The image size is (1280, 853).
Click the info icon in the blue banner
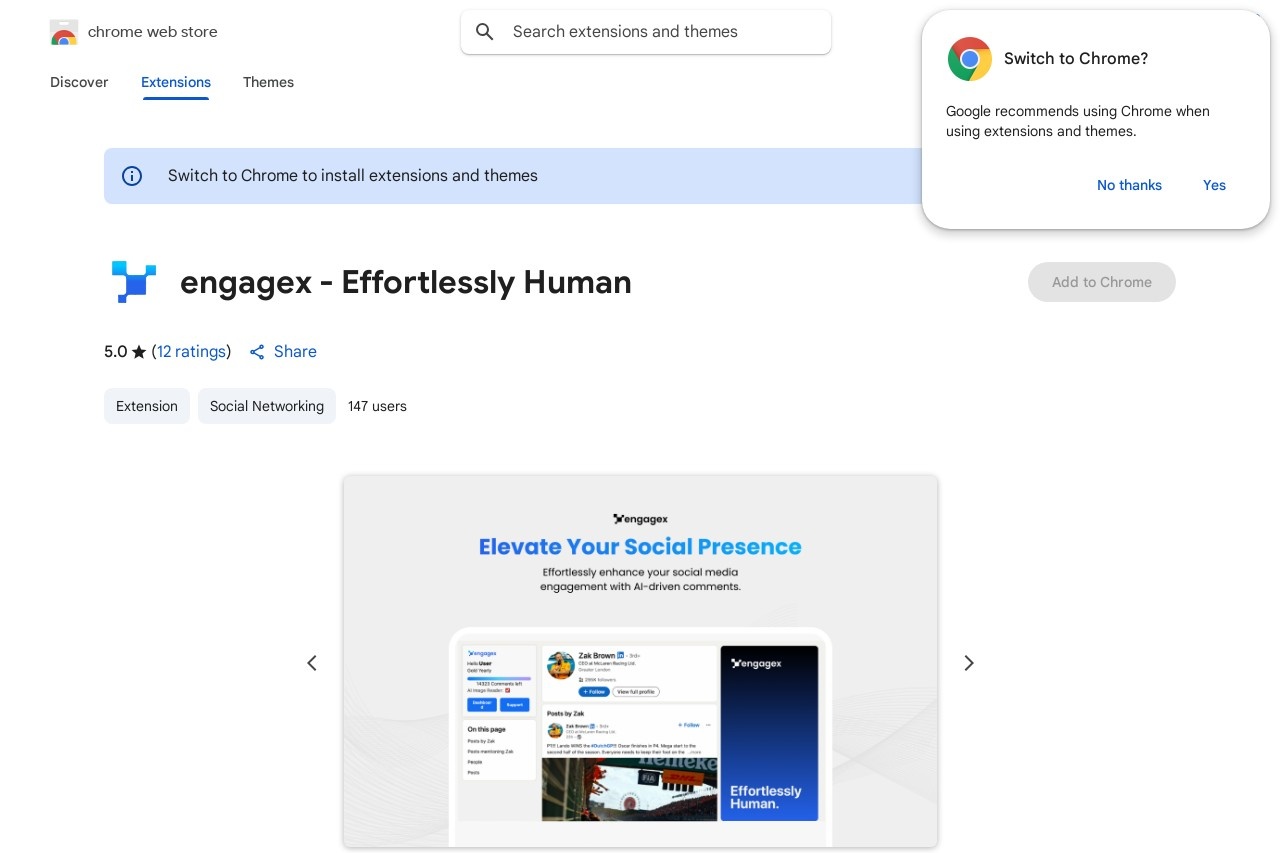132,176
